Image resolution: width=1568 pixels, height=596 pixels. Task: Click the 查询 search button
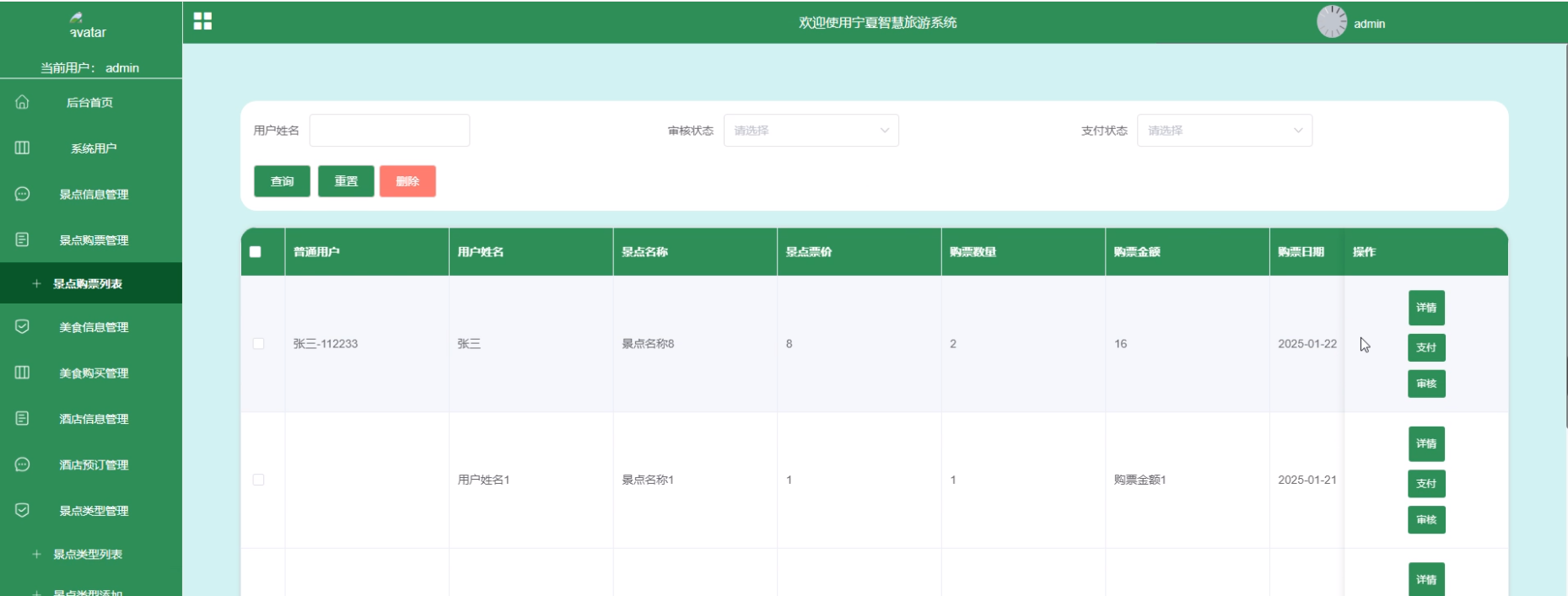282,181
